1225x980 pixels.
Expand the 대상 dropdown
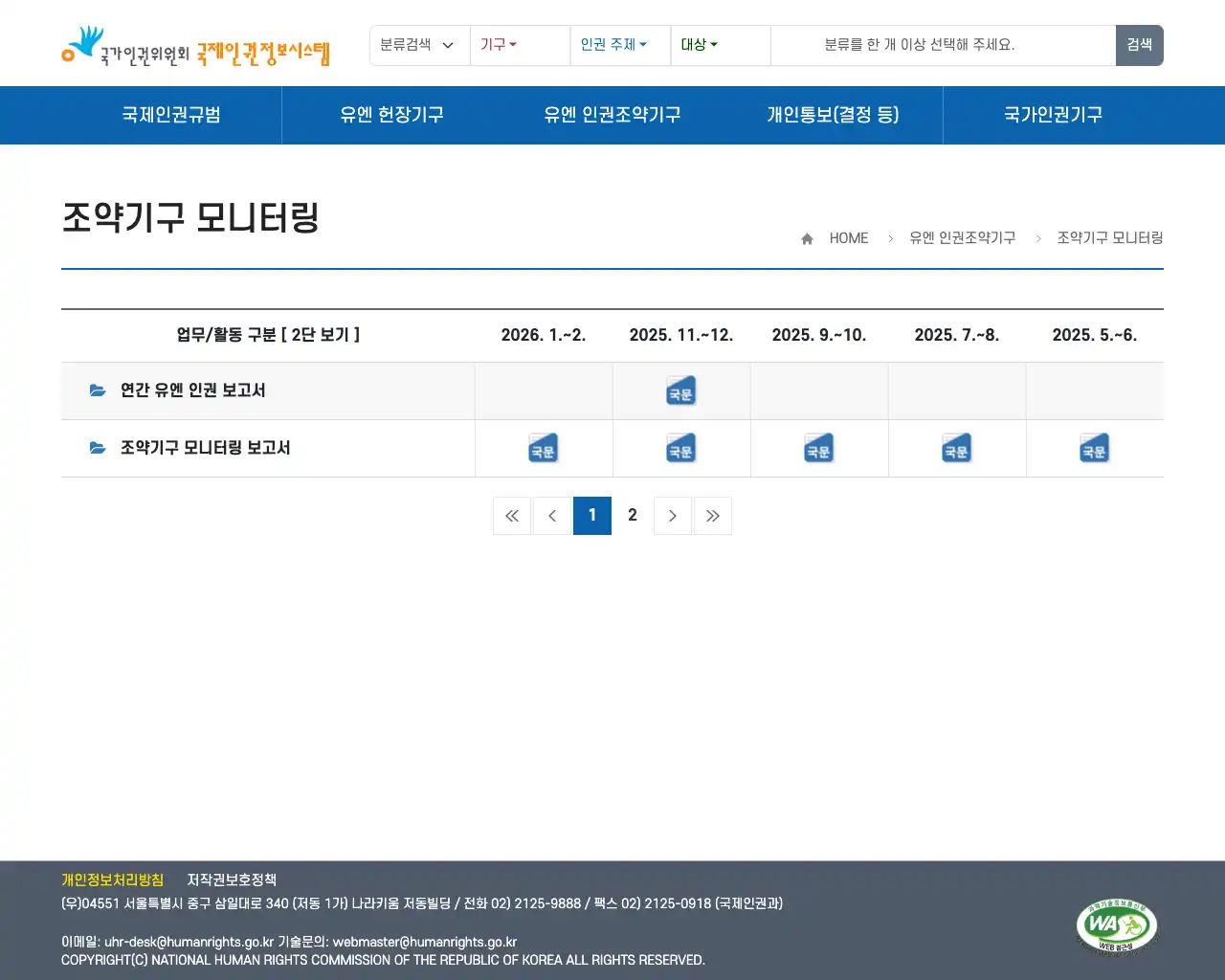pos(699,45)
